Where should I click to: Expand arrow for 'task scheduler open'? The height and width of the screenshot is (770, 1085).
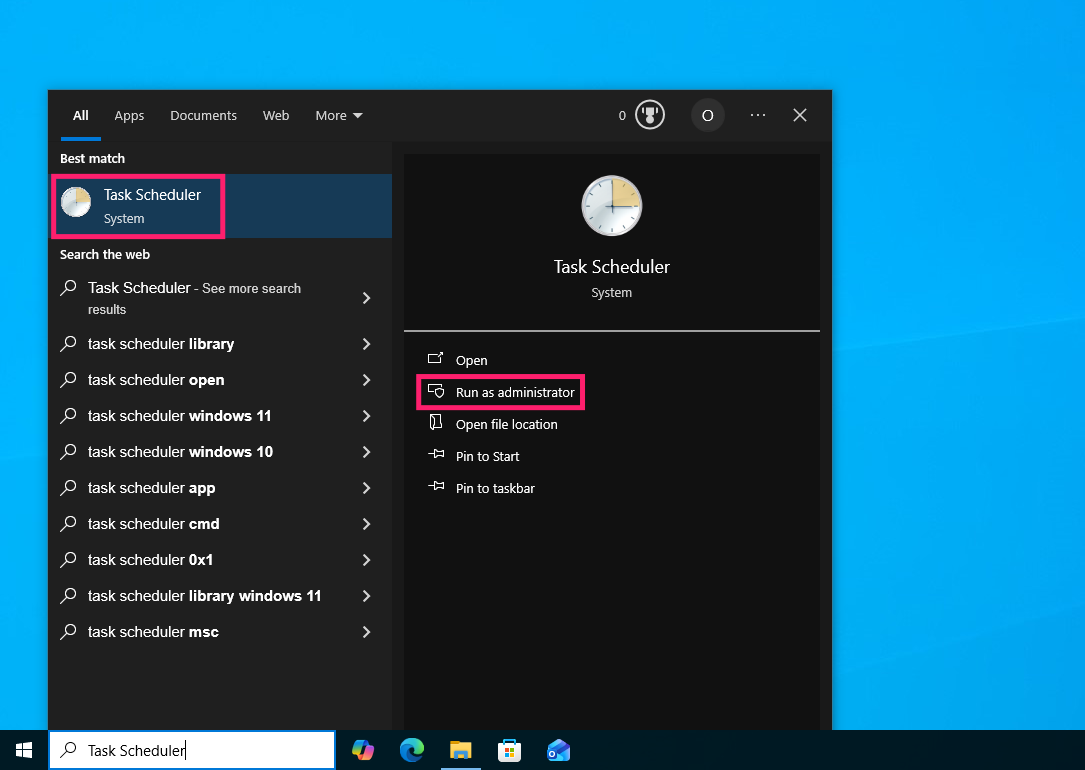click(x=367, y=380)
